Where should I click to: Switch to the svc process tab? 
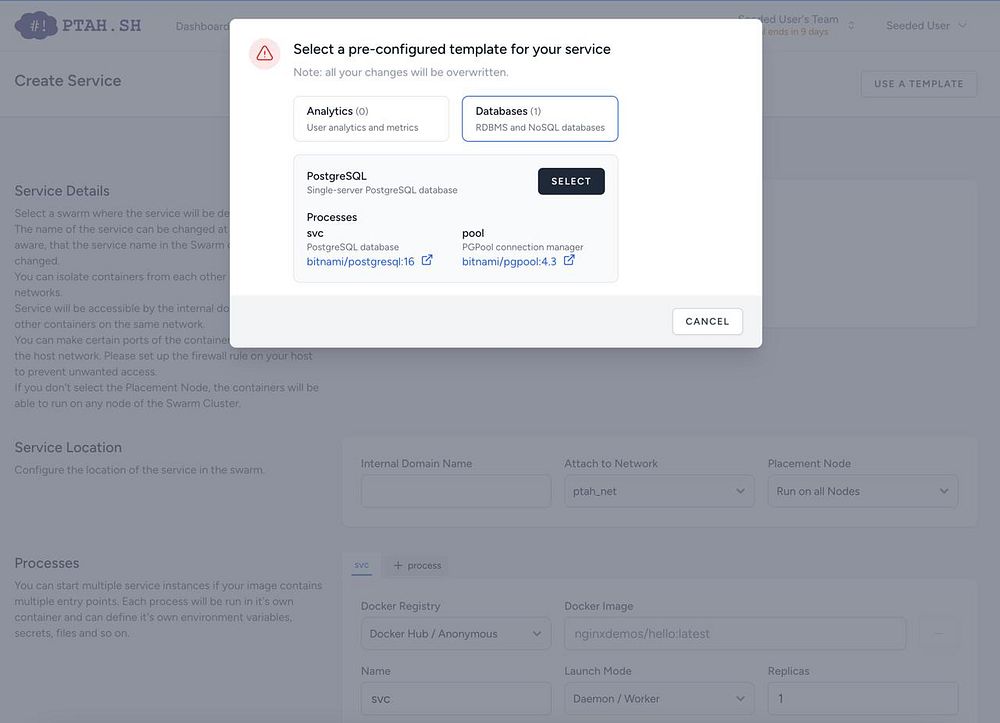[x=361, y=565]
